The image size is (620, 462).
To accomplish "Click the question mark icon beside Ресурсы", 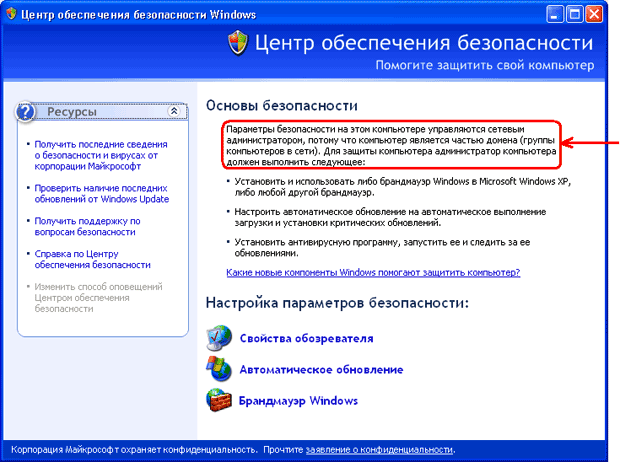I will tap(27, 112).
